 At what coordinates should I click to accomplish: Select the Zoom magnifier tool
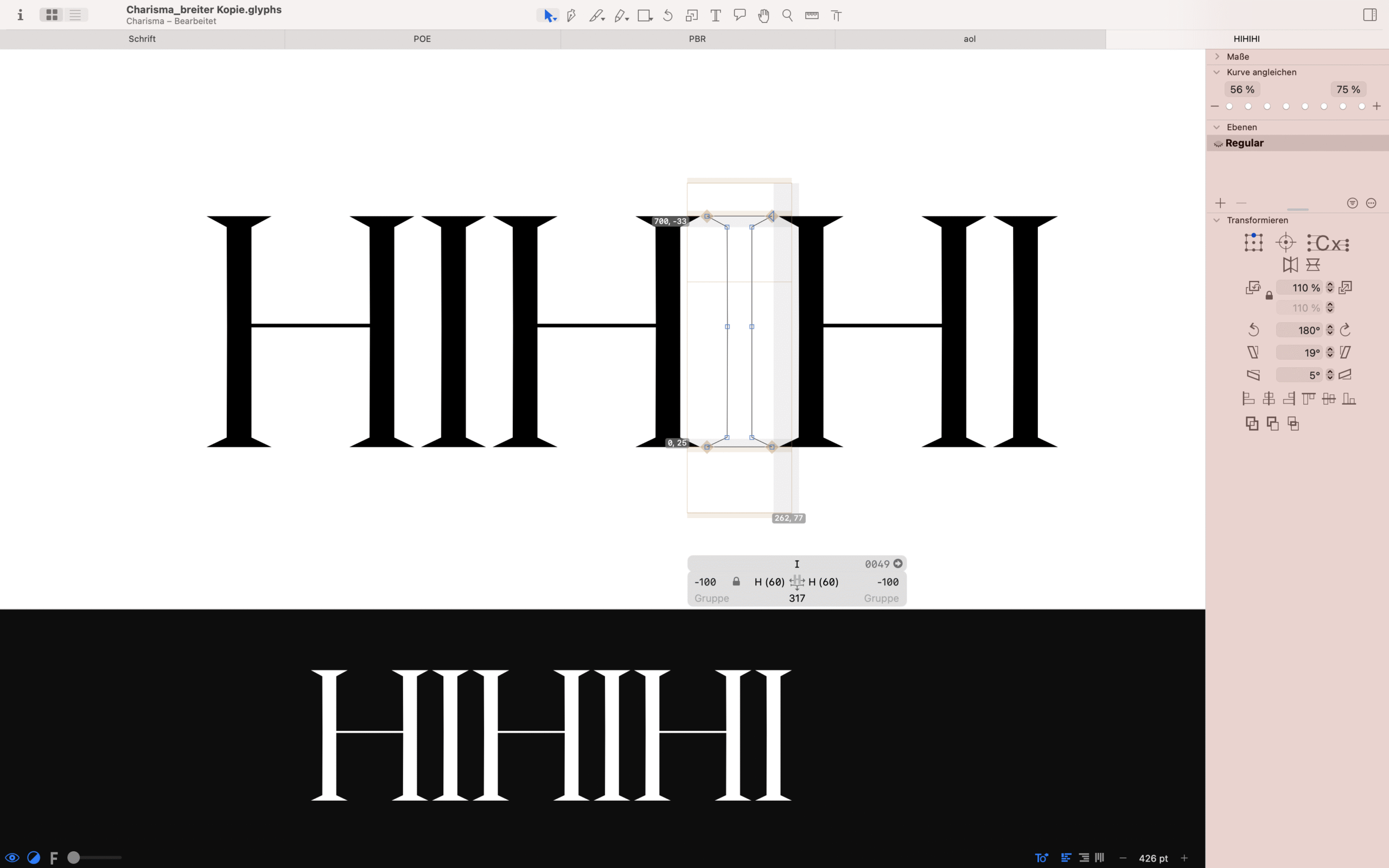787,16
